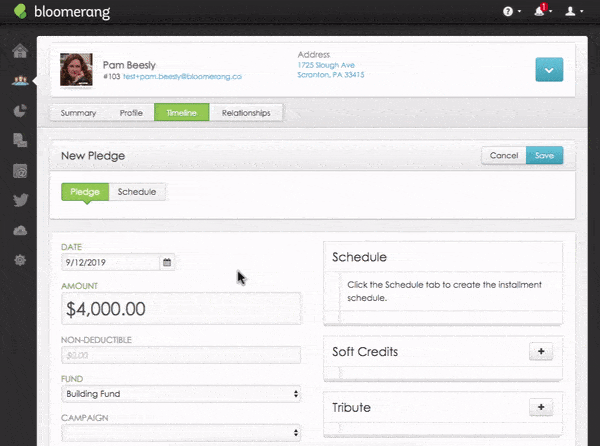Viewport: 600px width, 446px height.
Task: Open Constituents in the sidebar
Action: click(20, 81)
